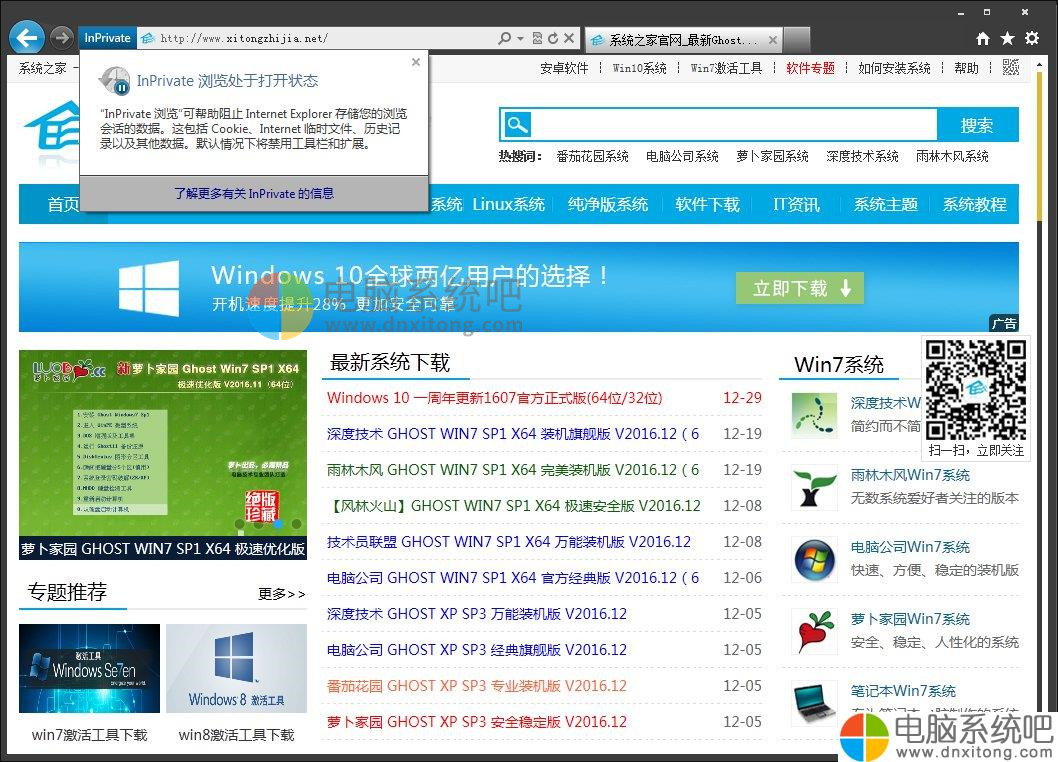Refresh the page with the reload icon
Viewport: 1058px width, 762px height.
coord(553,38)
